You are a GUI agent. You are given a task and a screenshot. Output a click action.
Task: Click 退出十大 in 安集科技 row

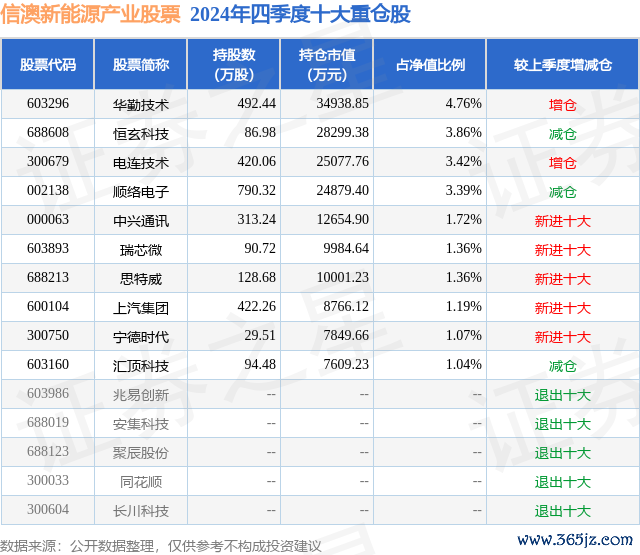click(x=563, y=424)
